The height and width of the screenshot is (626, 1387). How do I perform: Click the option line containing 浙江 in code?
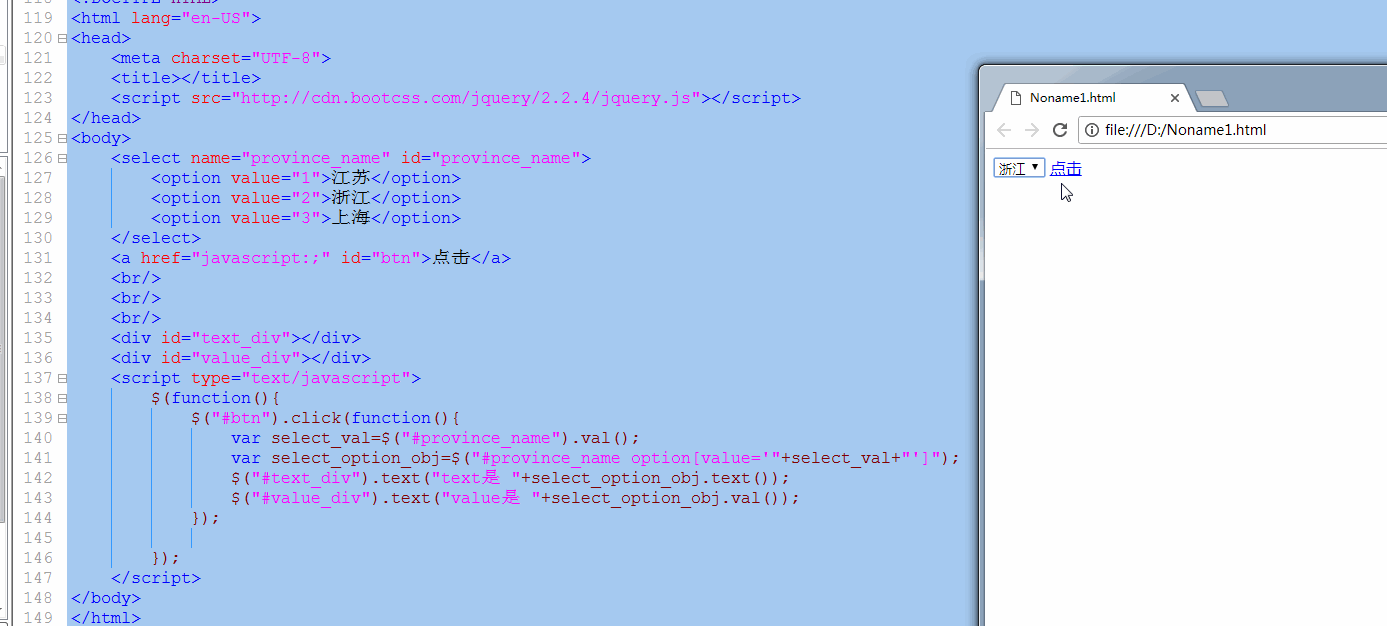[x=306, y=198]
